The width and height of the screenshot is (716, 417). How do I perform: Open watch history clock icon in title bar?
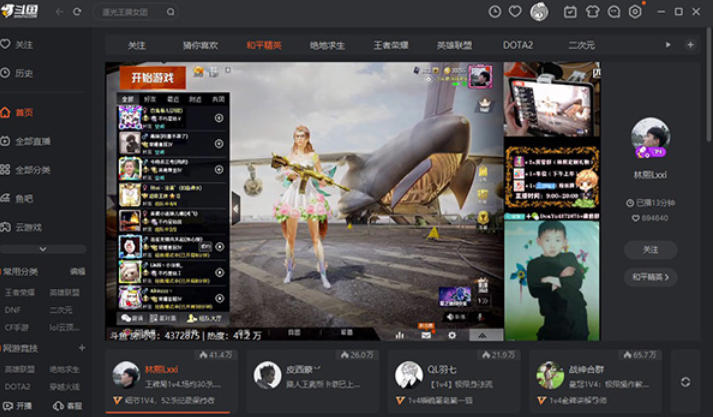click(x=495, y=11)
